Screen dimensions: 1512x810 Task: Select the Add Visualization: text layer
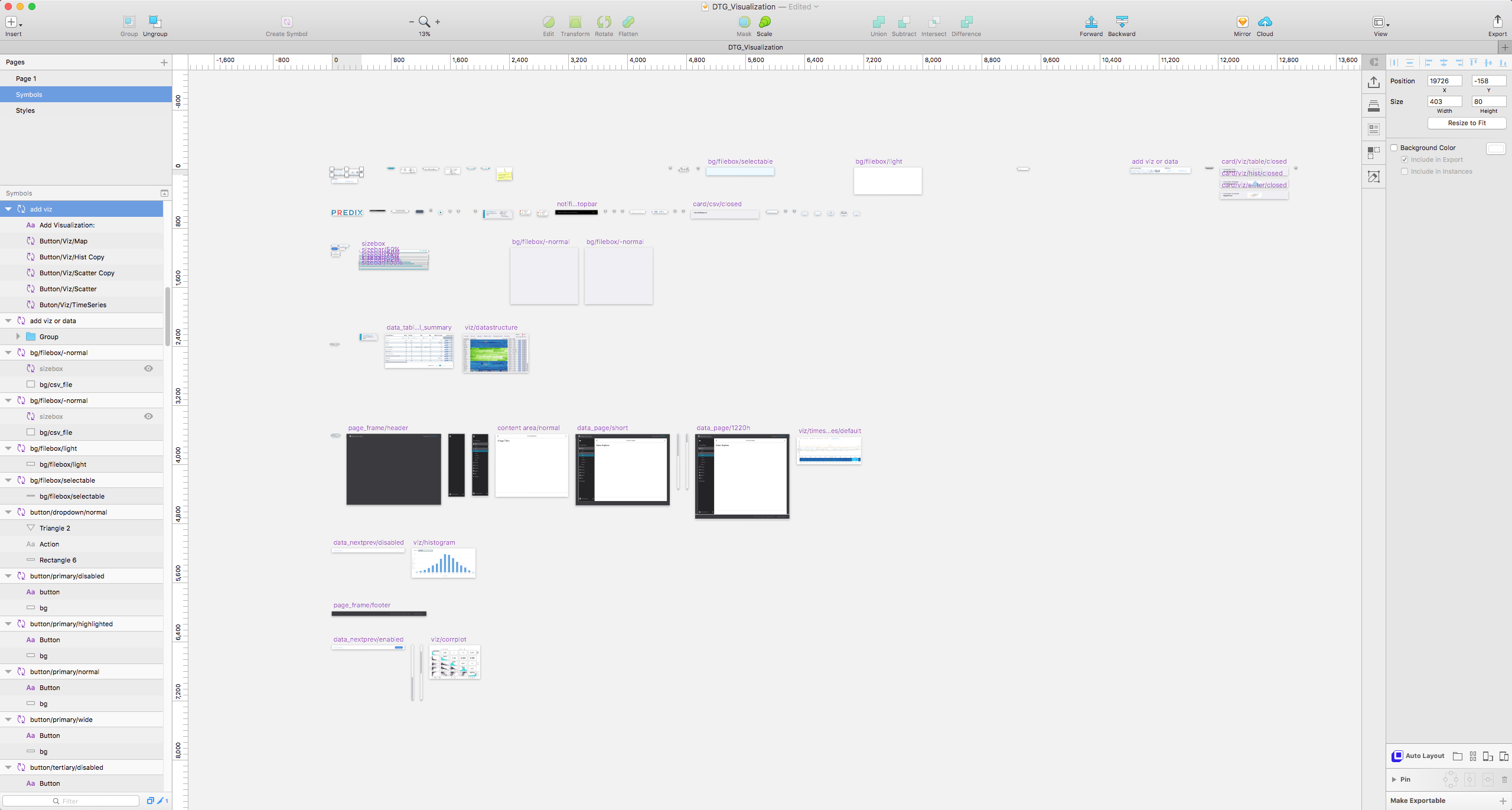click(x=82, y=225)
